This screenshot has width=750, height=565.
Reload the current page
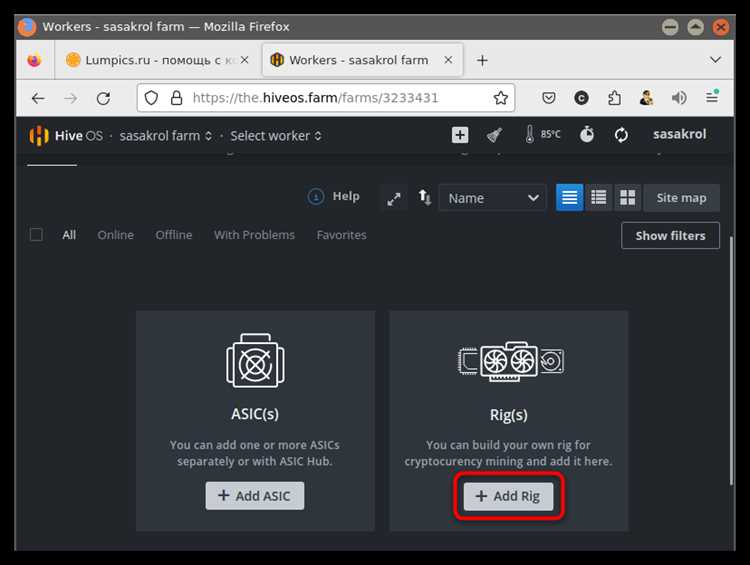(x=103, y=99)
